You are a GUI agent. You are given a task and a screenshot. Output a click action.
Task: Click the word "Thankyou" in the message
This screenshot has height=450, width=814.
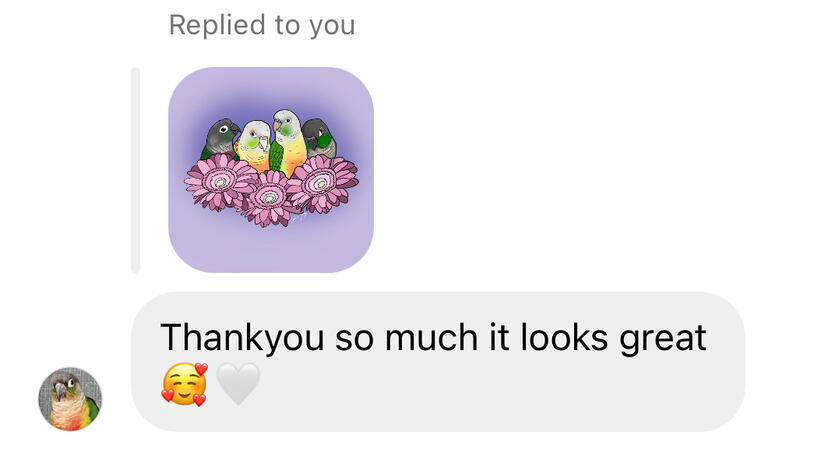[x=242, y=338]
